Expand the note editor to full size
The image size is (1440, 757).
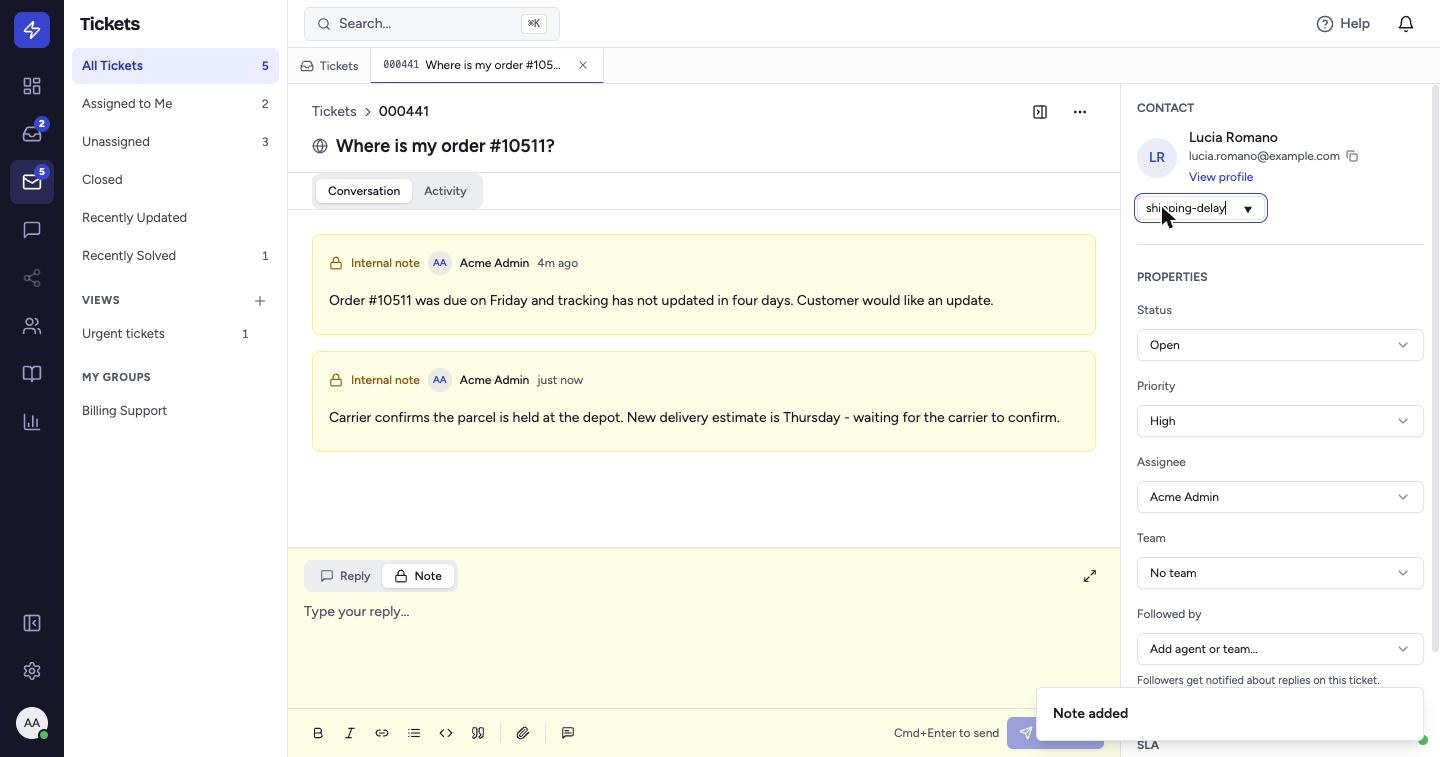pos(1090,576)
